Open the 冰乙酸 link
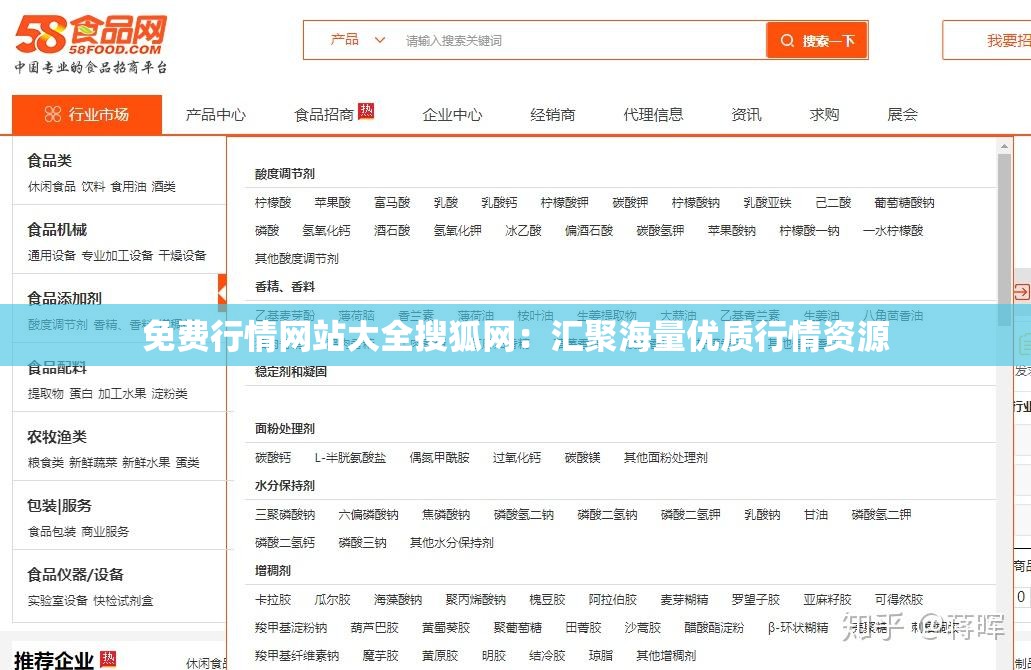This screenshot has height=670, width=1031. coord(523,231)
